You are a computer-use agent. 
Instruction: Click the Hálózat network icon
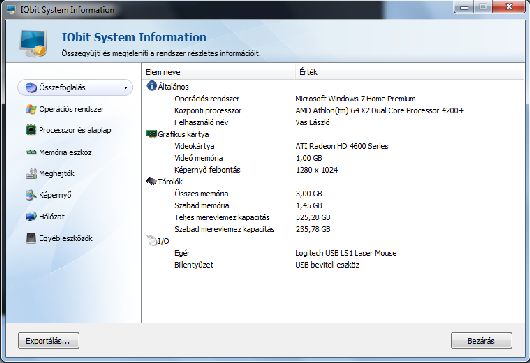point(31,216)
